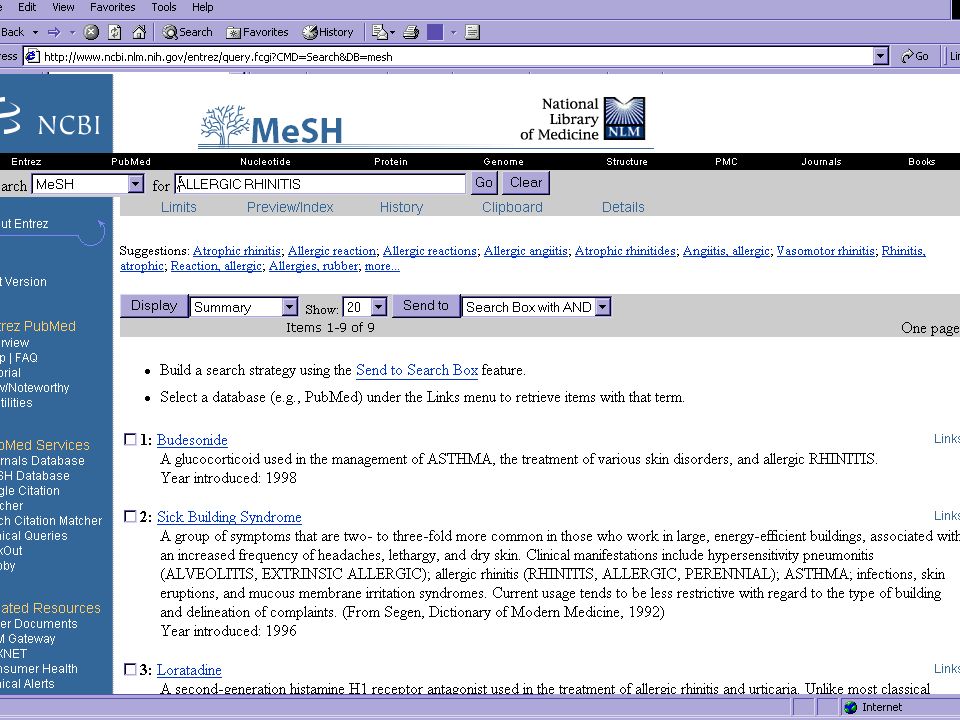The image size is (960, 720).
Task: Click the Send to button
Action: point(426,306)
